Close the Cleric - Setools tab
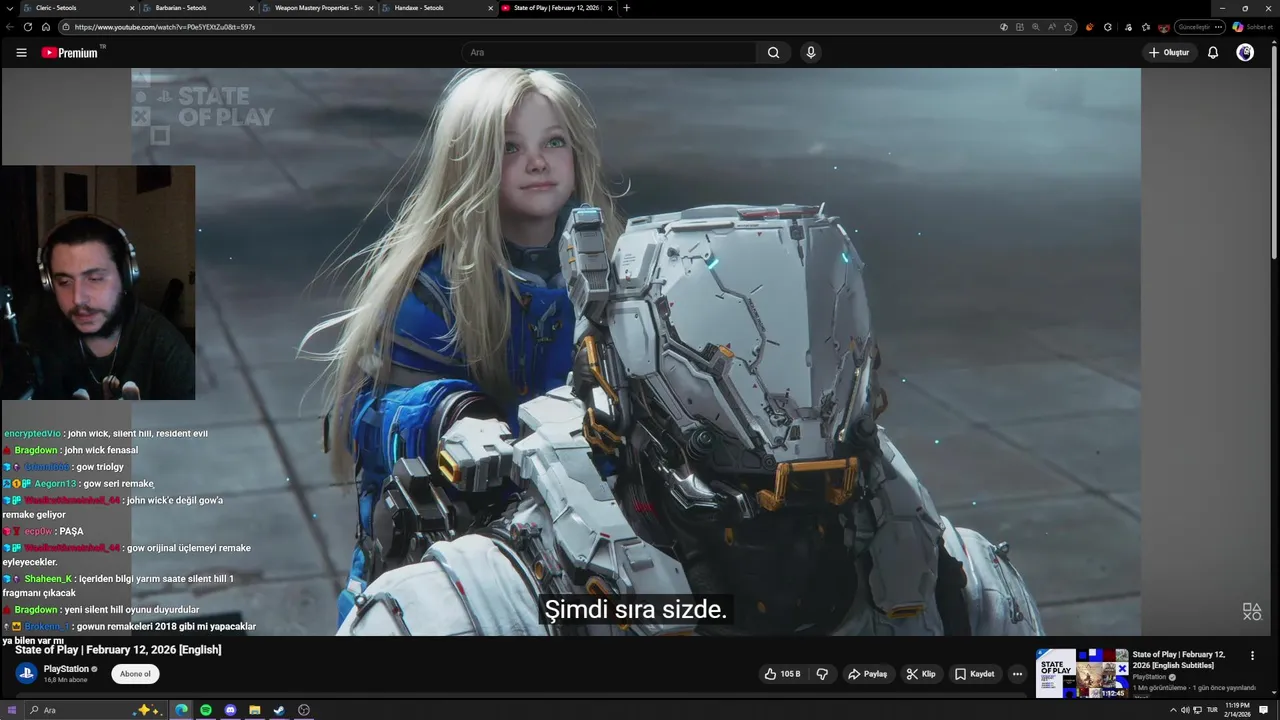The height and width of the screenshot is (720, 1280). pyautogui.click(x=132, y=8)
